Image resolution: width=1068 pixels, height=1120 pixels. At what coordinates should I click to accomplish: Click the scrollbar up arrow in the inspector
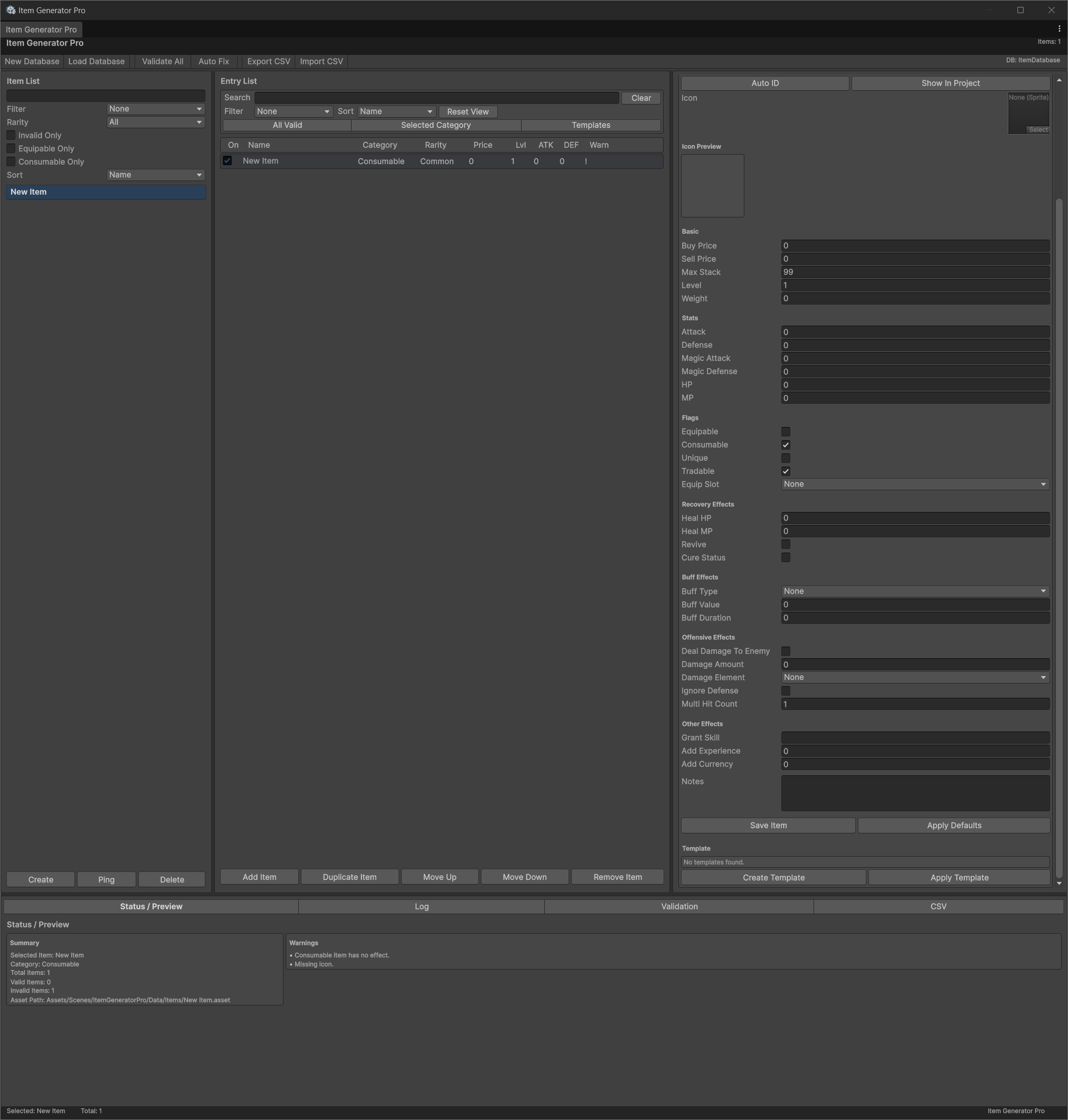pos(1059,80)
